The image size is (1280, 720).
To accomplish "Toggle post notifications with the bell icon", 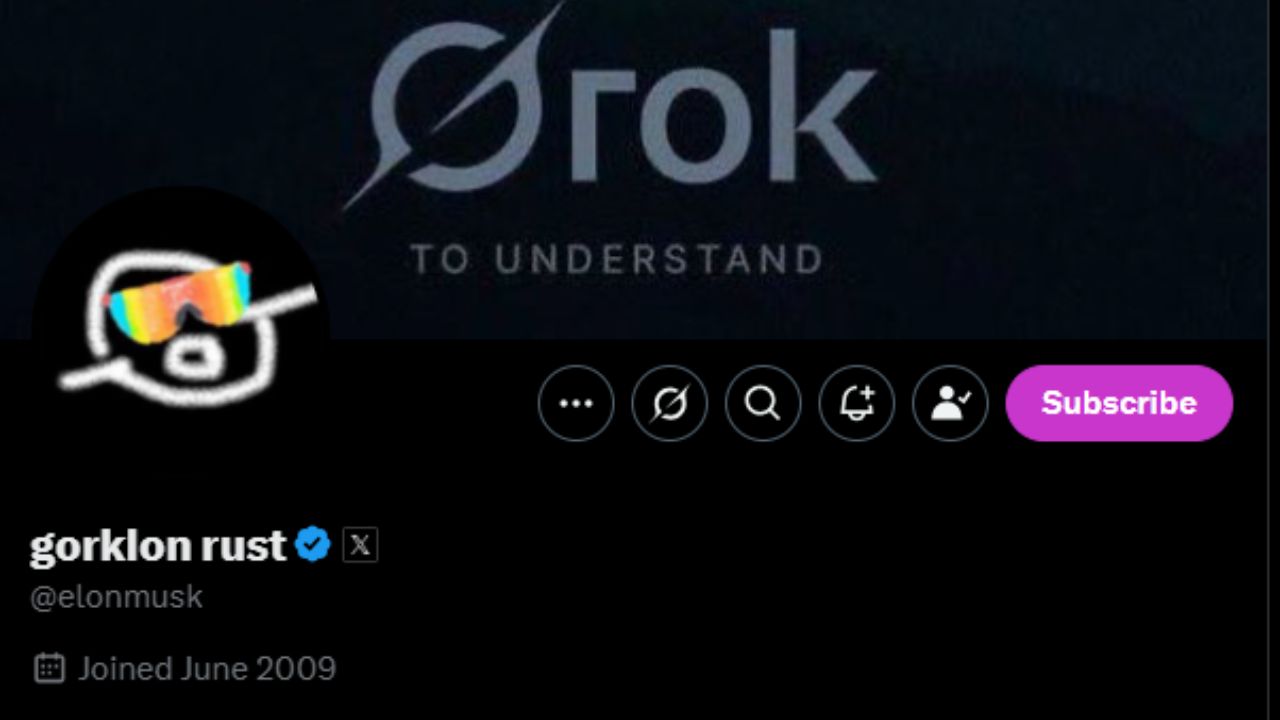I will 857,403.
